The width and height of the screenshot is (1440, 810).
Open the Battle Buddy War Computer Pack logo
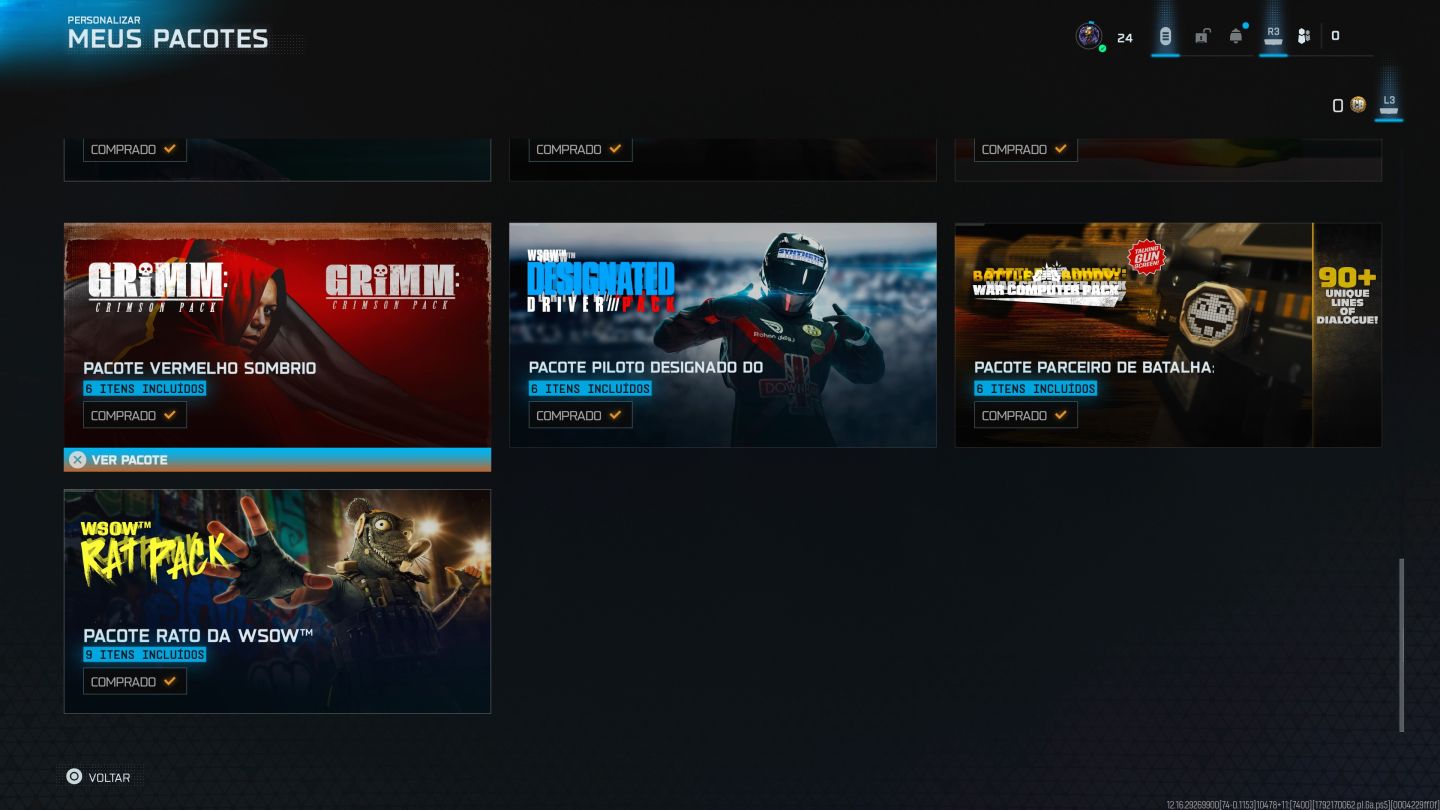[x=1049, y=284]
